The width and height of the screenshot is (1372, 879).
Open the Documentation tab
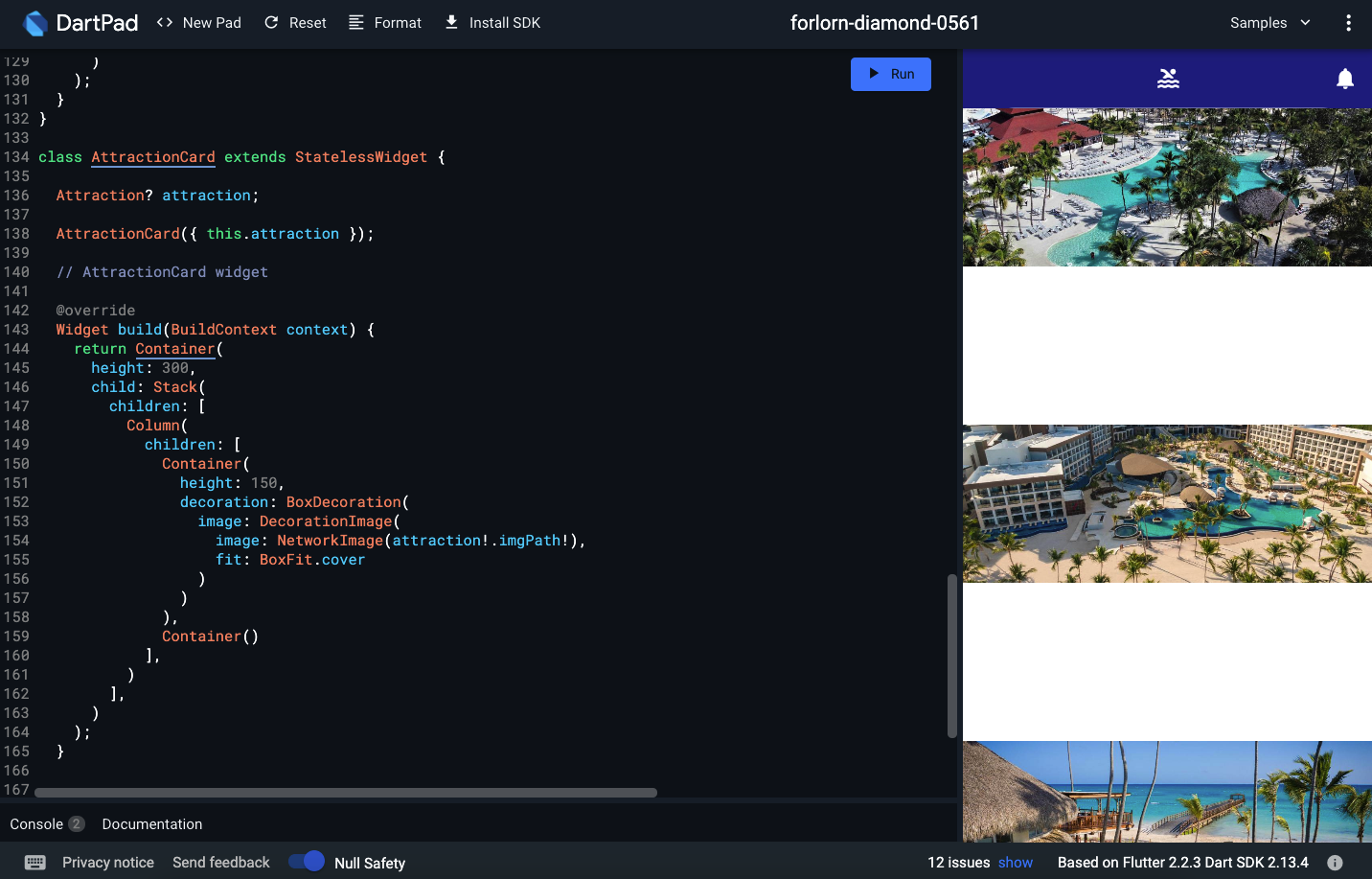152,824
